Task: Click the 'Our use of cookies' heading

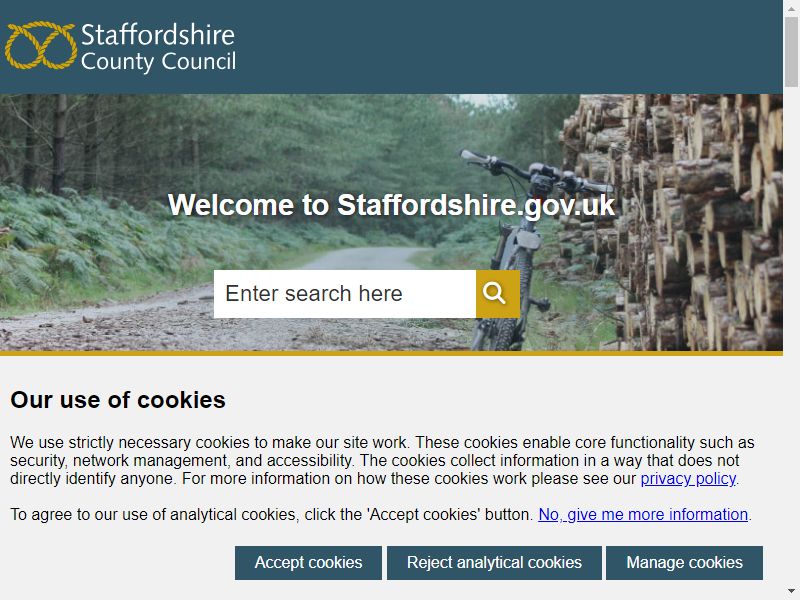Action: point(118,400)
